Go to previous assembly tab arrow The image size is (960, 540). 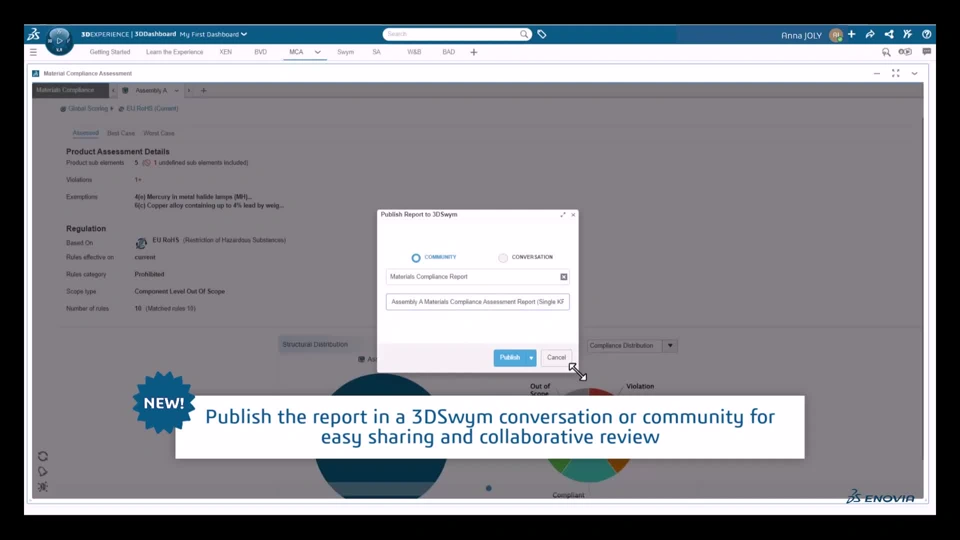coord(113,91)
